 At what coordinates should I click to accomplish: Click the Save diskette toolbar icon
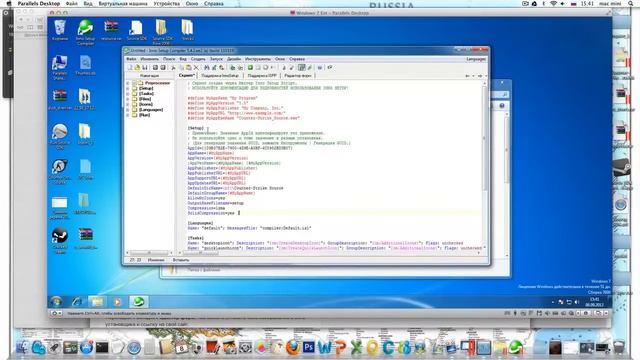coord(145,67)
